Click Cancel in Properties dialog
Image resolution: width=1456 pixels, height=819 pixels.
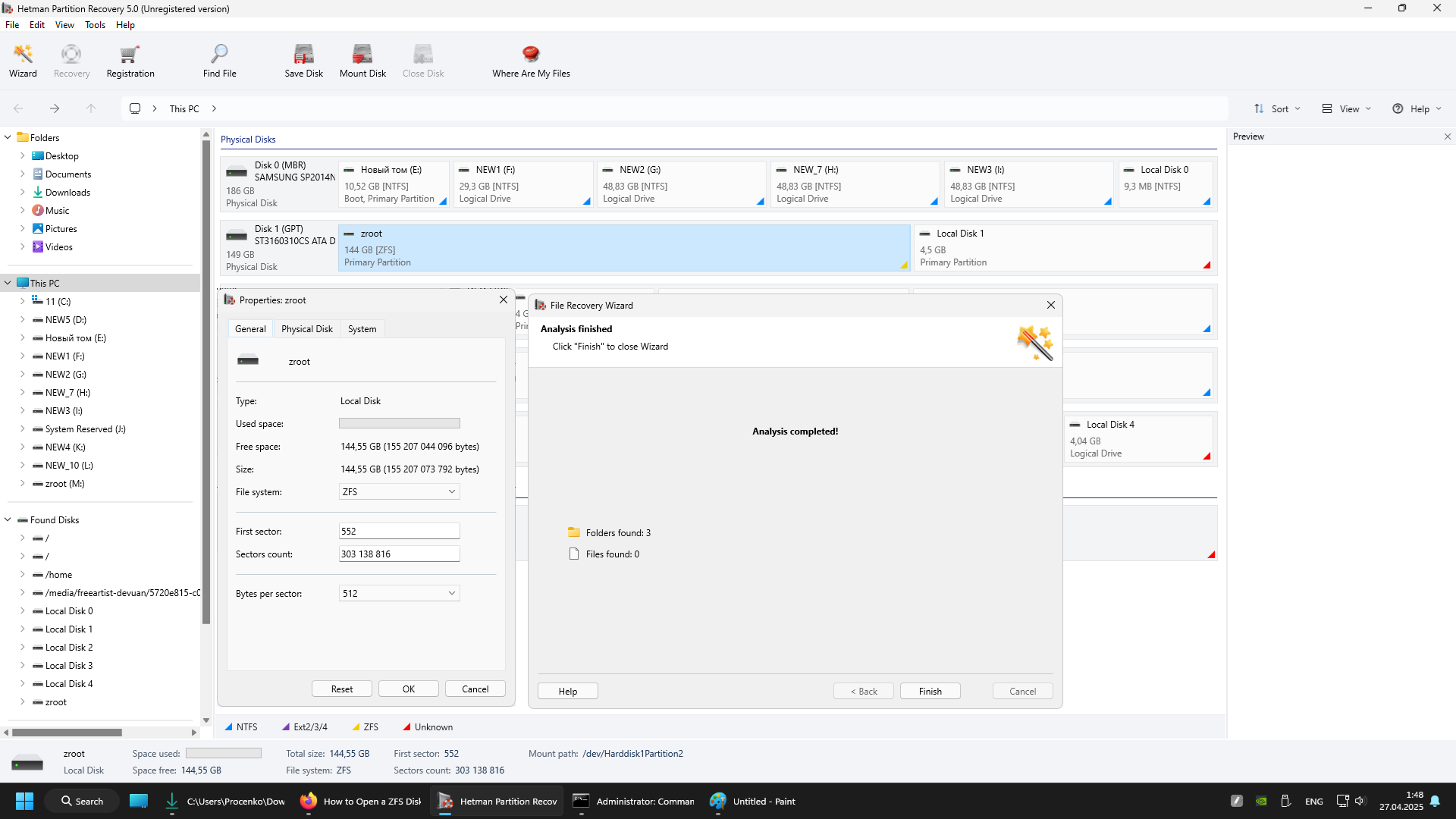[475, 689]
